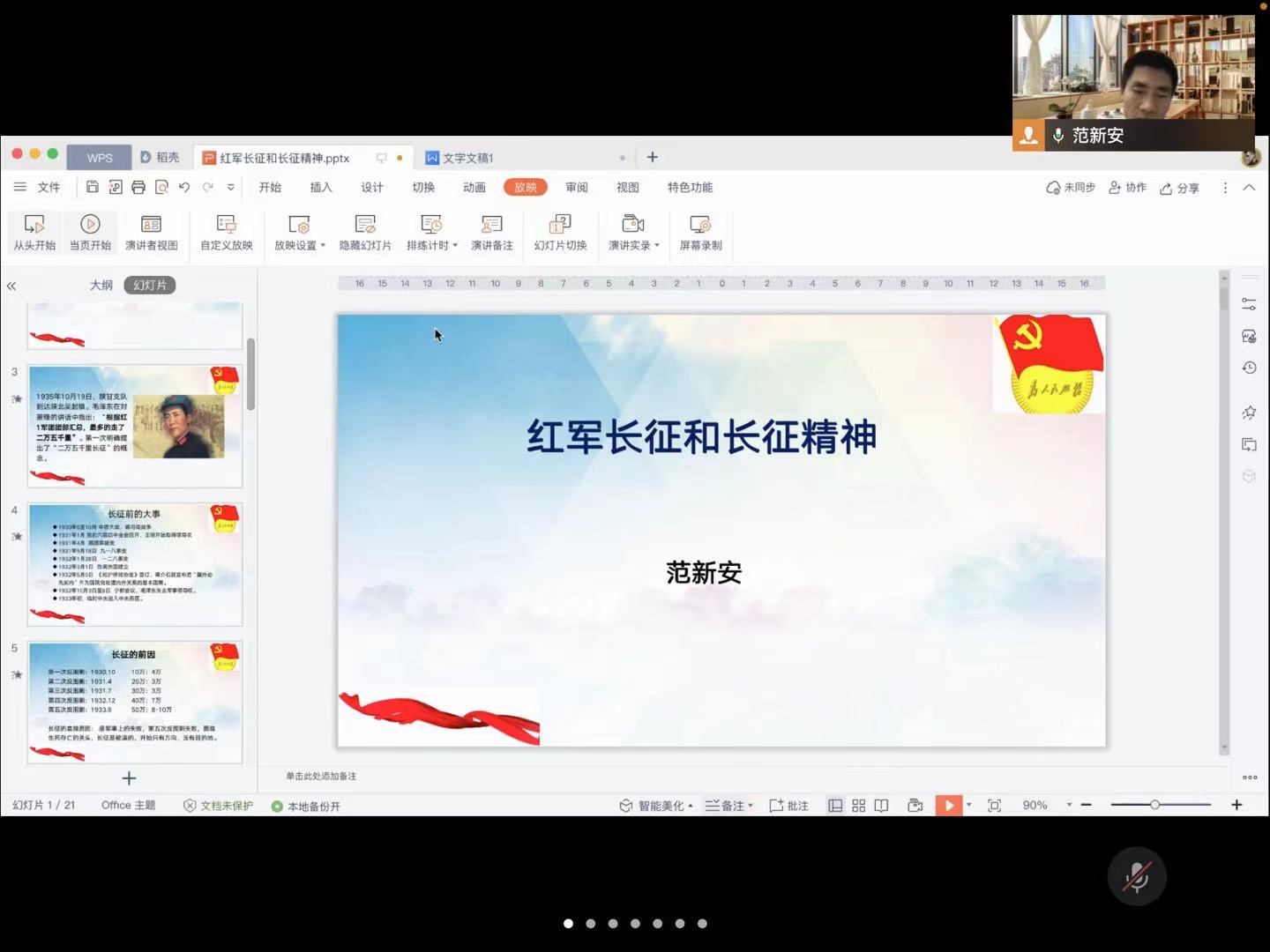The height and width of the screenshot is (952, 1270).
Task: Start slideshow with 从头开始 icon
Action: (x=34, y=225)
